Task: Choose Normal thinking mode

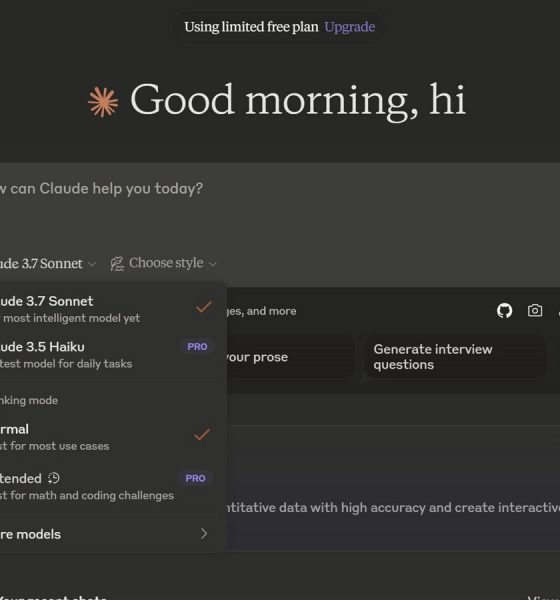Action: (108, 437)
